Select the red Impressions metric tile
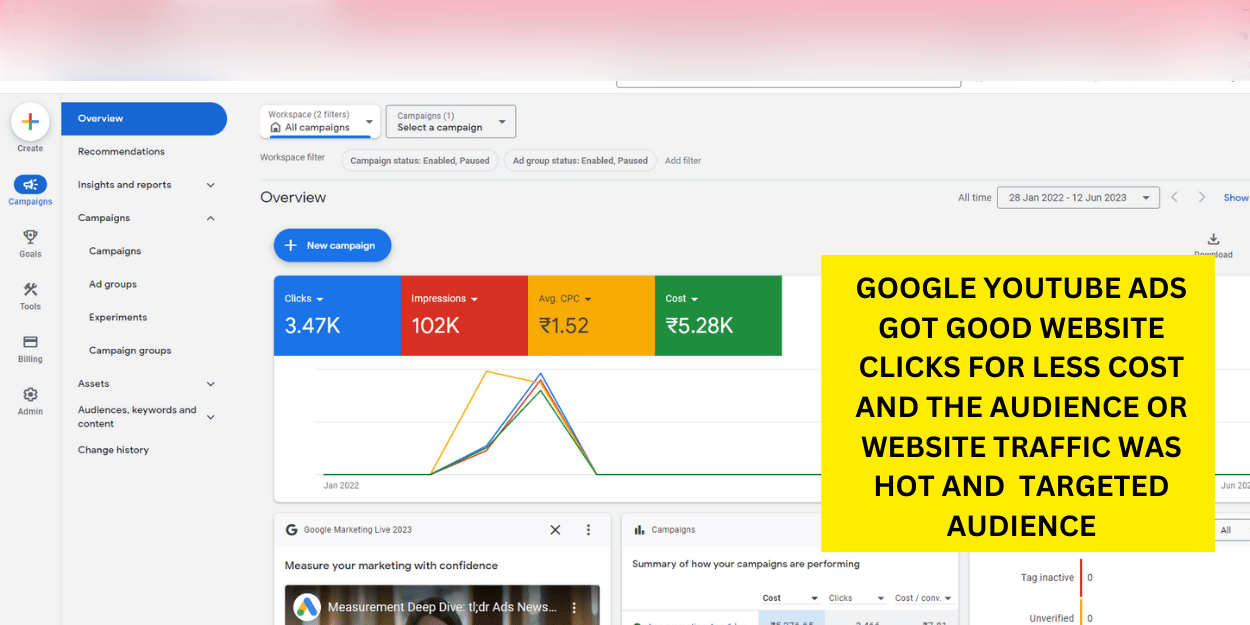This screenshot has width=1250, height=625. [464, 315]
